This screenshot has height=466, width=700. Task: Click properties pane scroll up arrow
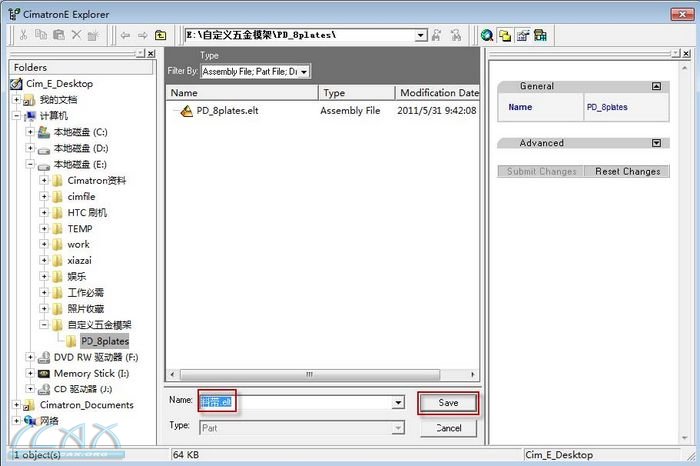[x=685, y=68]
